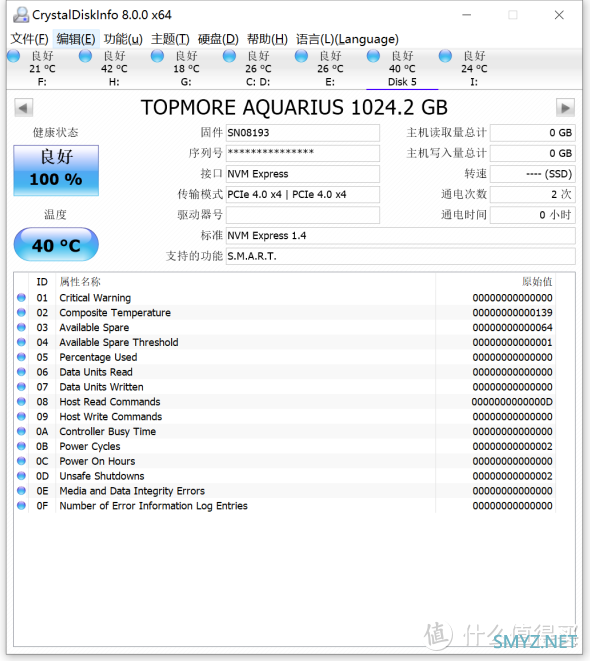Click status dot for Number of Error Information Log Entries

point(21,505)
